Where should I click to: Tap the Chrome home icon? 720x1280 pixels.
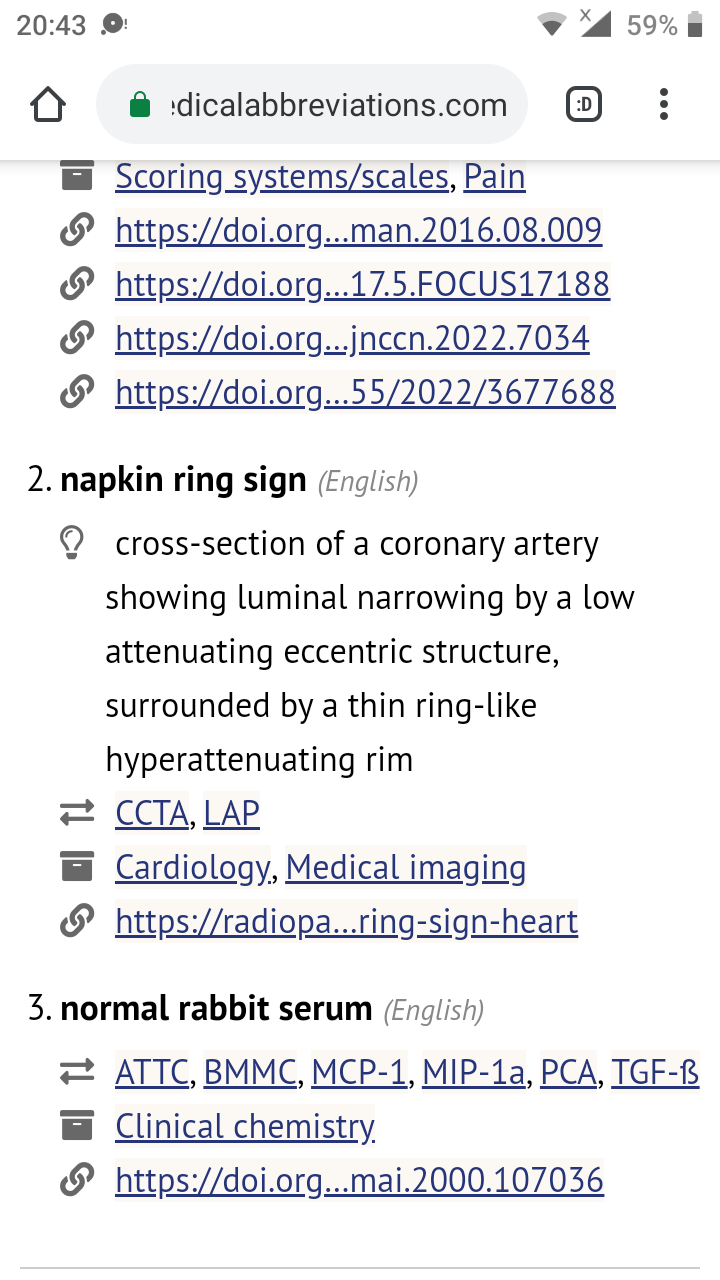click(x=48, y=105)
